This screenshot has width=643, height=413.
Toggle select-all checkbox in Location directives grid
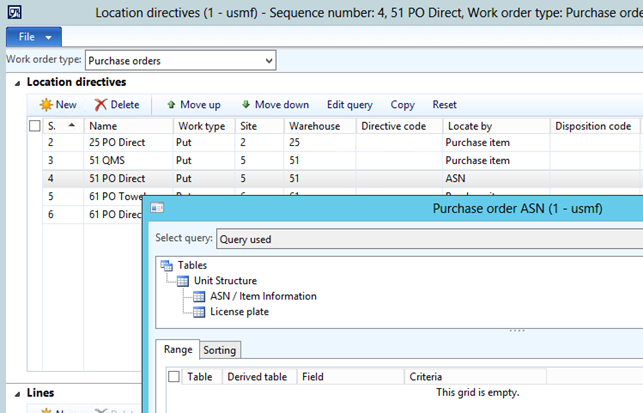coord(34,127)
